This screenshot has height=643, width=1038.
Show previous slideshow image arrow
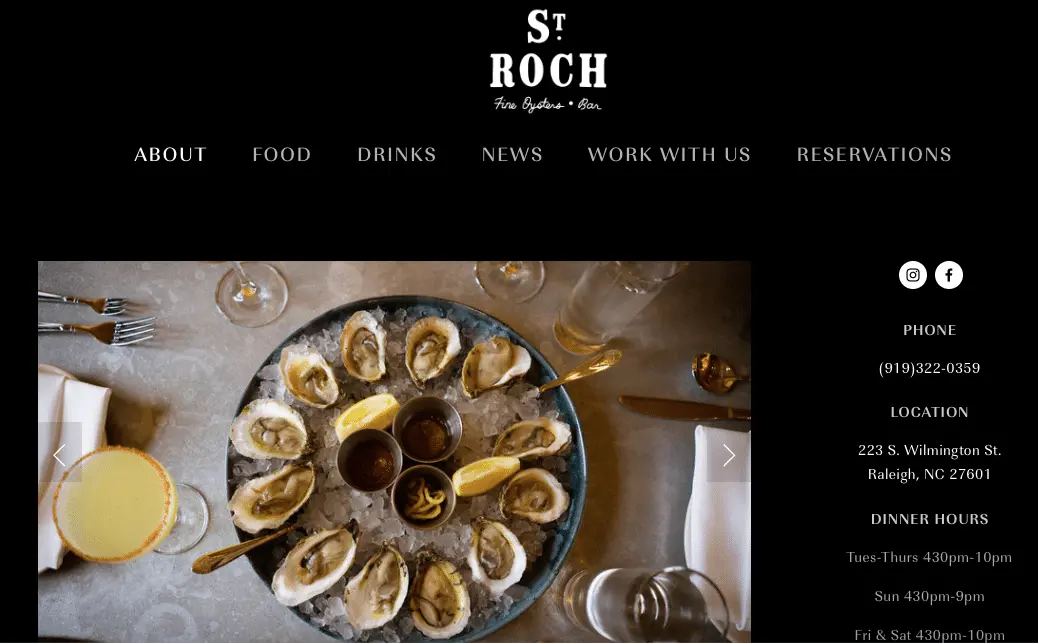pos(60,455)
